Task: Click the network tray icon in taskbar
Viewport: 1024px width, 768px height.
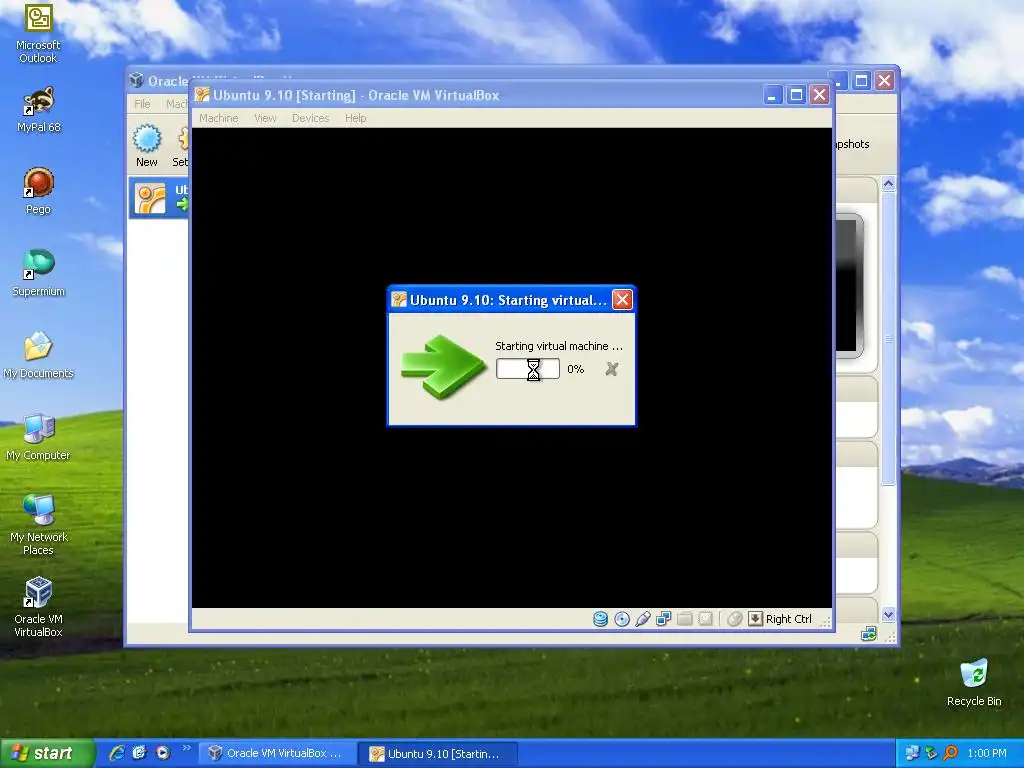Action: click(912, 753)
